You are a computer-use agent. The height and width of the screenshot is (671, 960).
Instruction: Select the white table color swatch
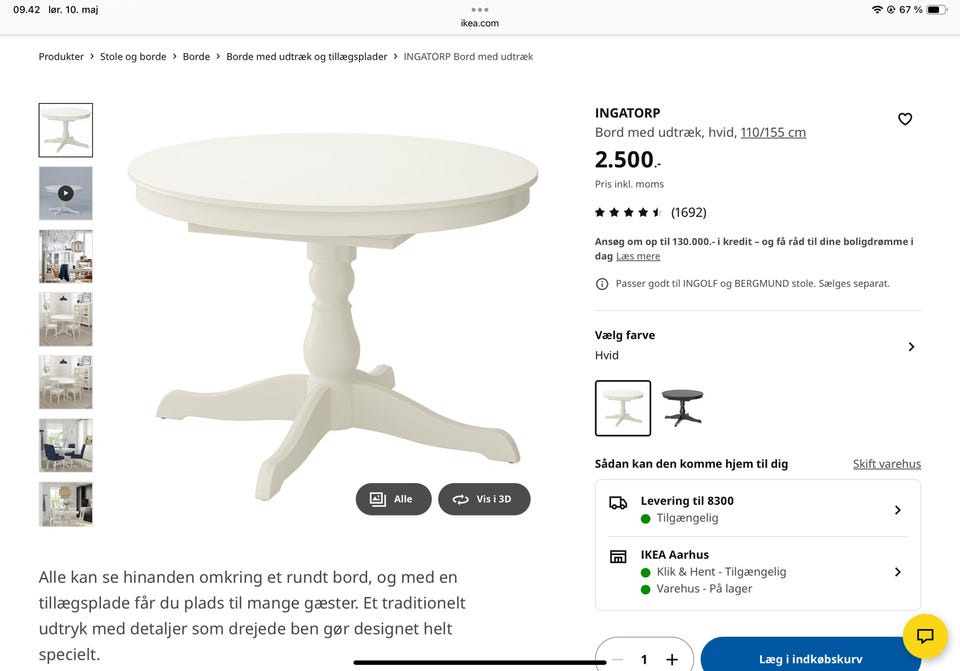623,408
